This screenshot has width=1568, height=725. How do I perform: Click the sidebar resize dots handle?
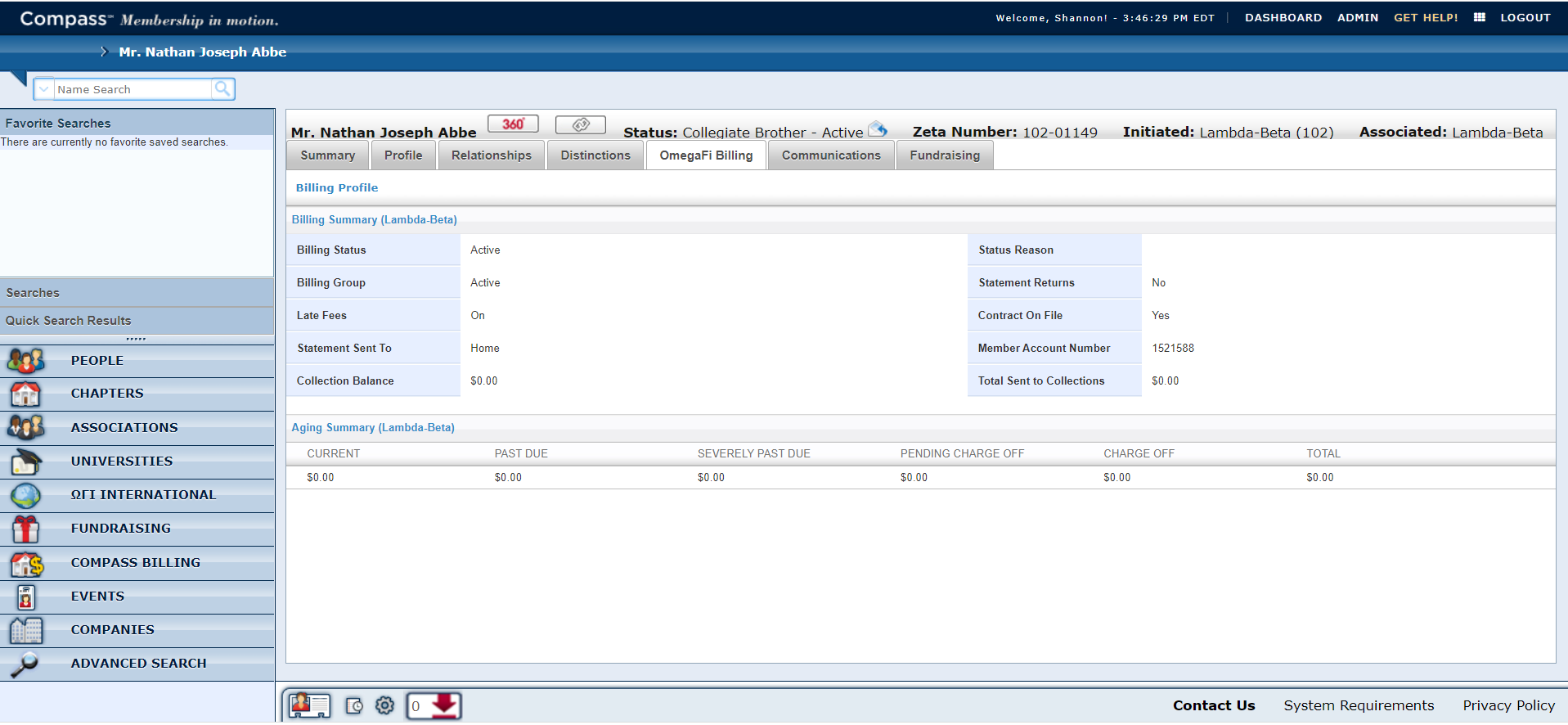point(136,339)
